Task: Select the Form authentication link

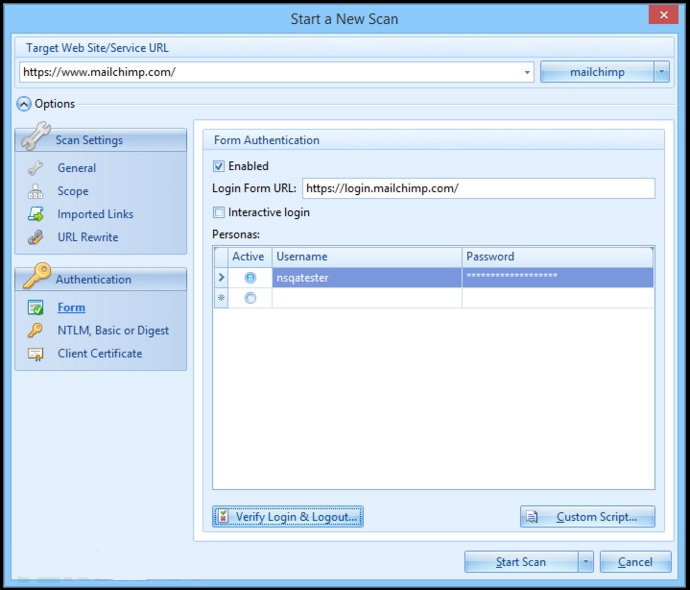Action: click(71, 308)
